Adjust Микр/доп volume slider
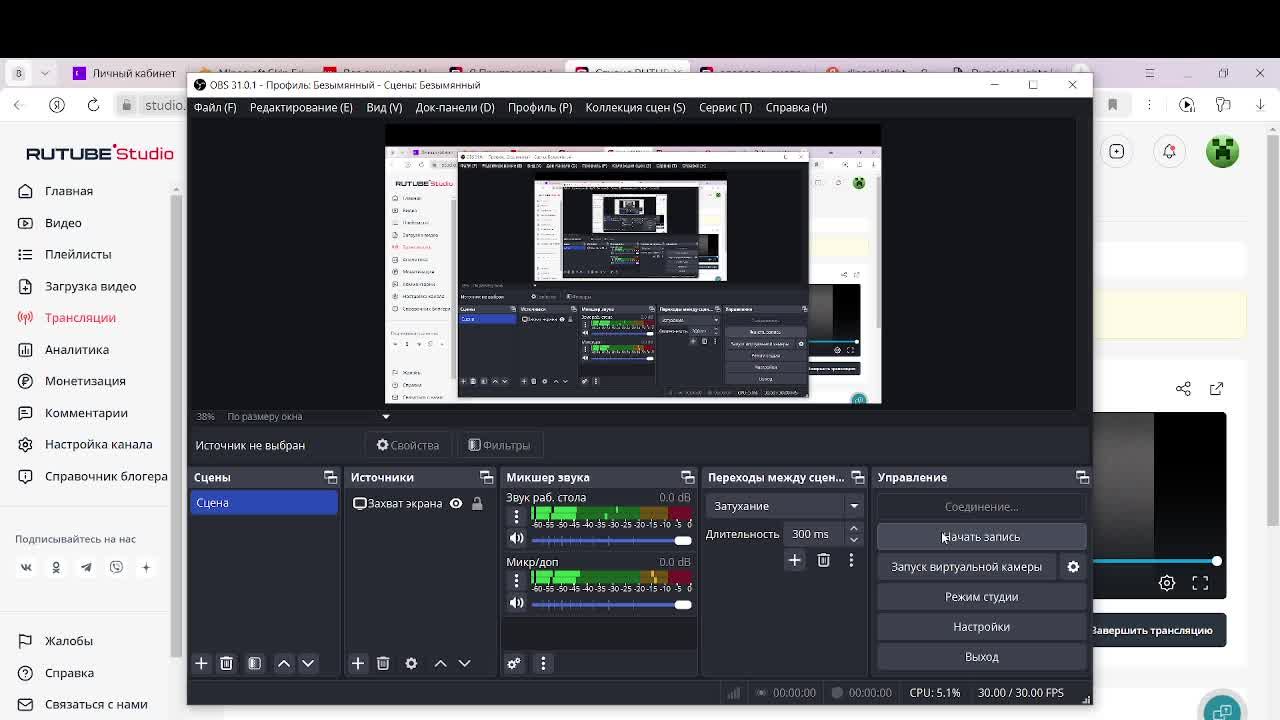Screen dimensions: 1280x720 pyautogui.click(x=611, y=604)
